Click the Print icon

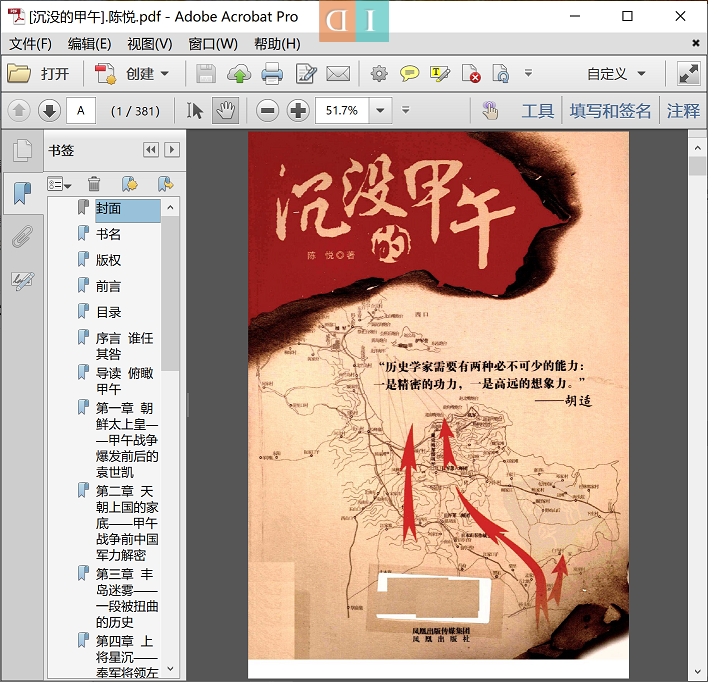(x=272, y=74)
